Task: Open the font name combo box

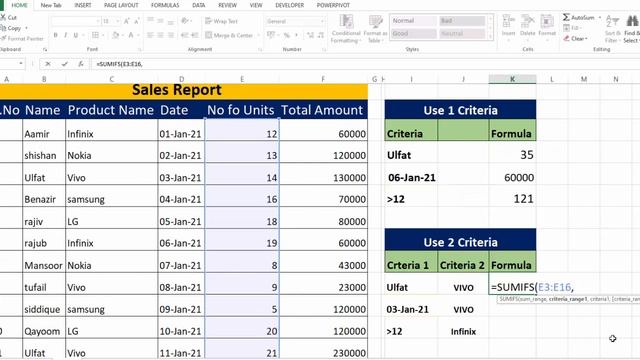Action: tap(76, 21)
